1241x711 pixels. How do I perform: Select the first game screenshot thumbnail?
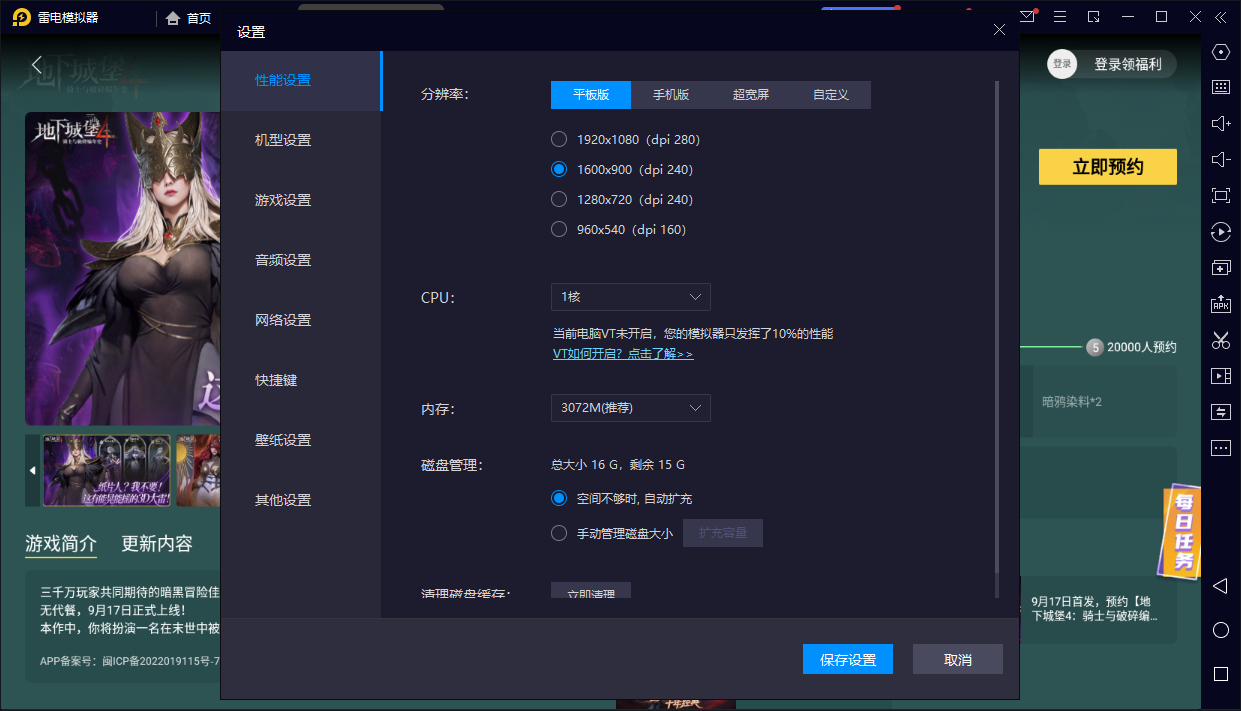[107, 470]
